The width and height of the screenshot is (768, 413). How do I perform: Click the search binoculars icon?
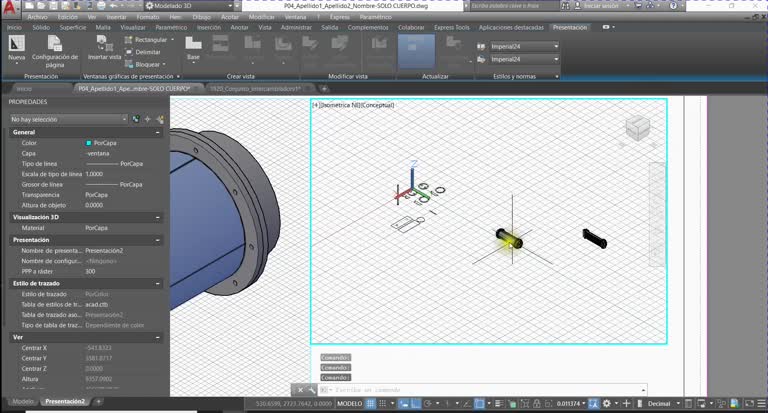565,6
